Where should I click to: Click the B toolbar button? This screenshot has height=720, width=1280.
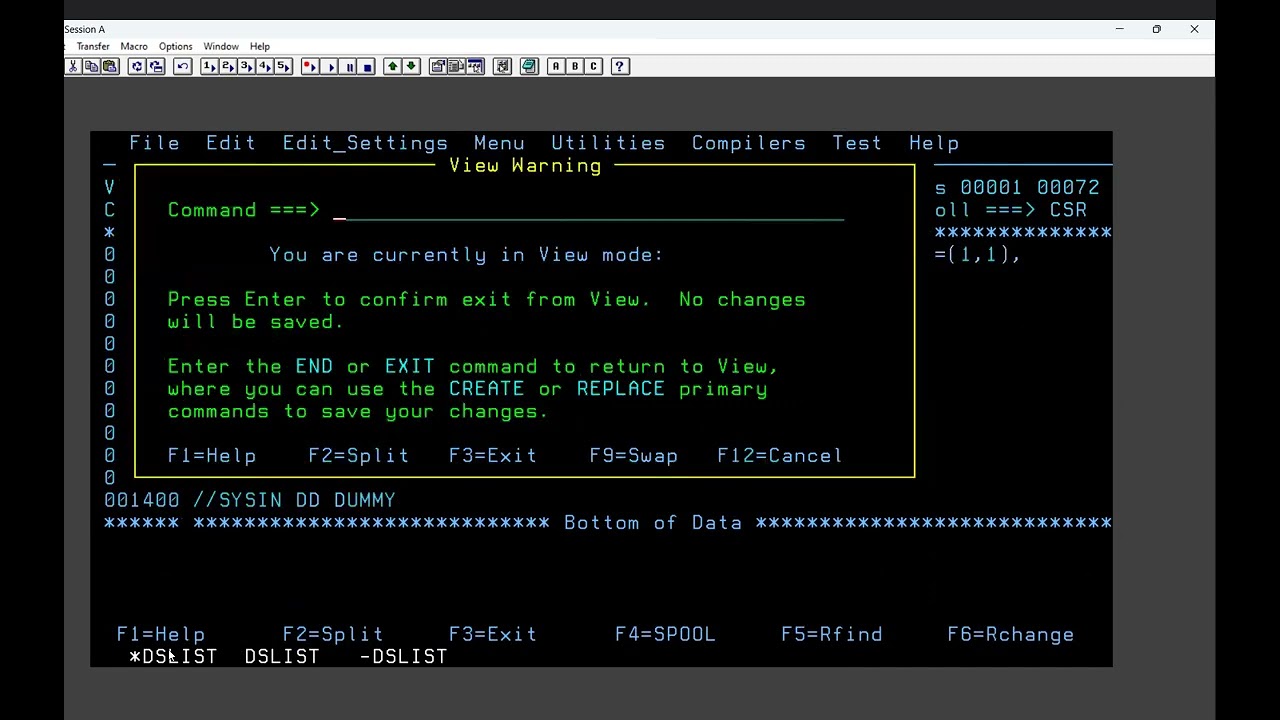click(575, 66)
